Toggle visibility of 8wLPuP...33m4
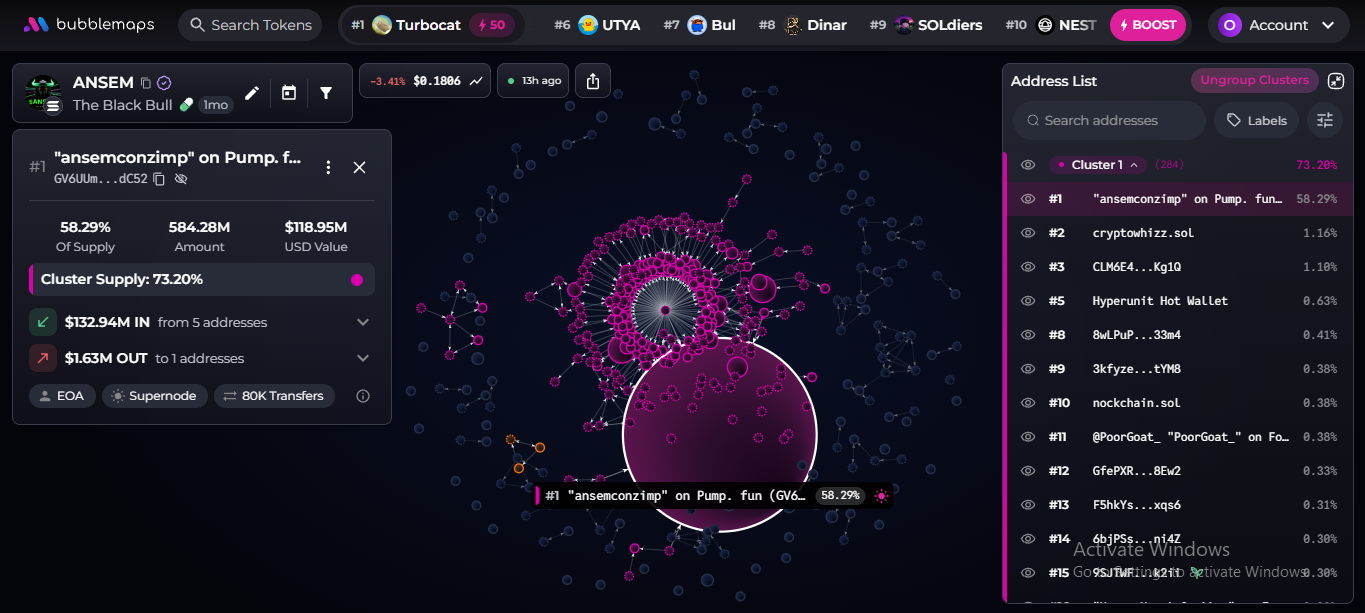1365x613 pixels. [x=1027, y=335]
